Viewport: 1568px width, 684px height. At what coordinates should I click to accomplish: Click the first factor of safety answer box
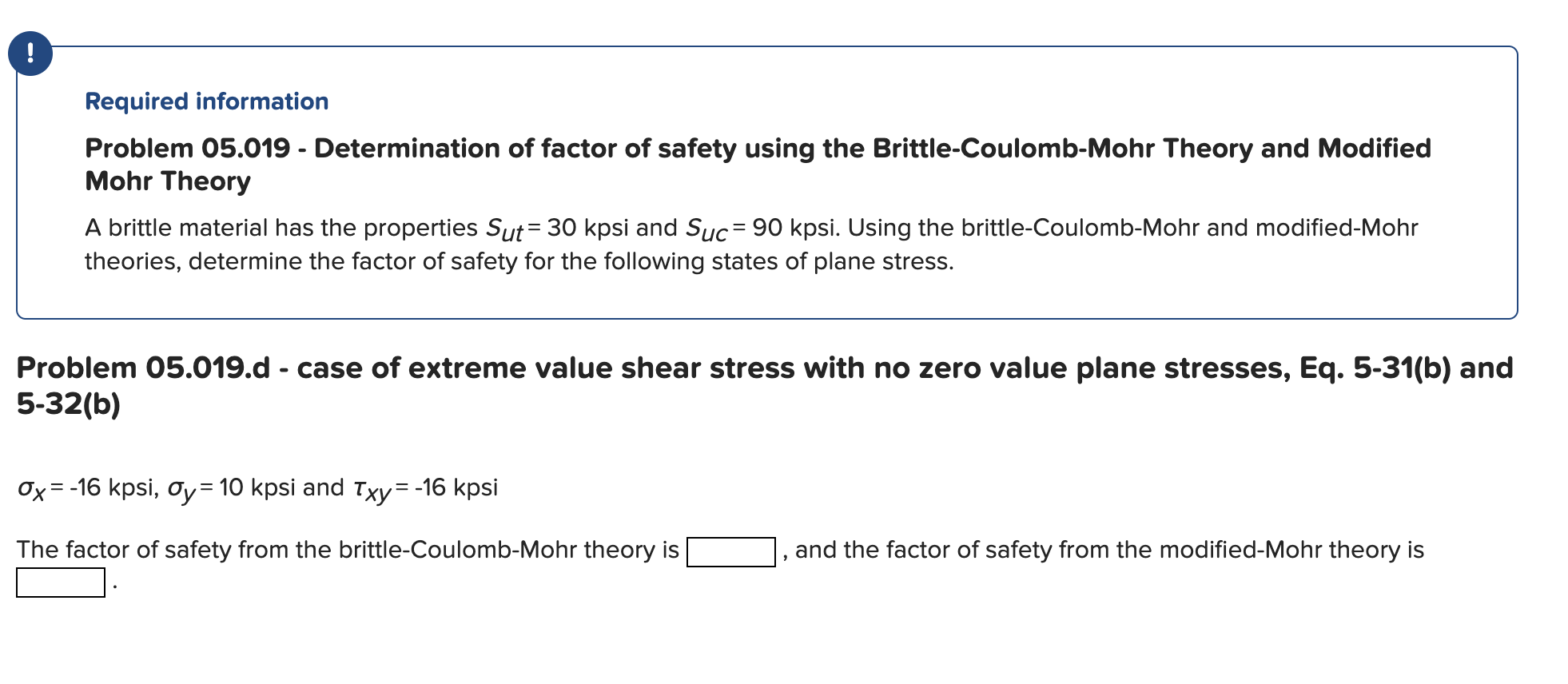(732, 550)
